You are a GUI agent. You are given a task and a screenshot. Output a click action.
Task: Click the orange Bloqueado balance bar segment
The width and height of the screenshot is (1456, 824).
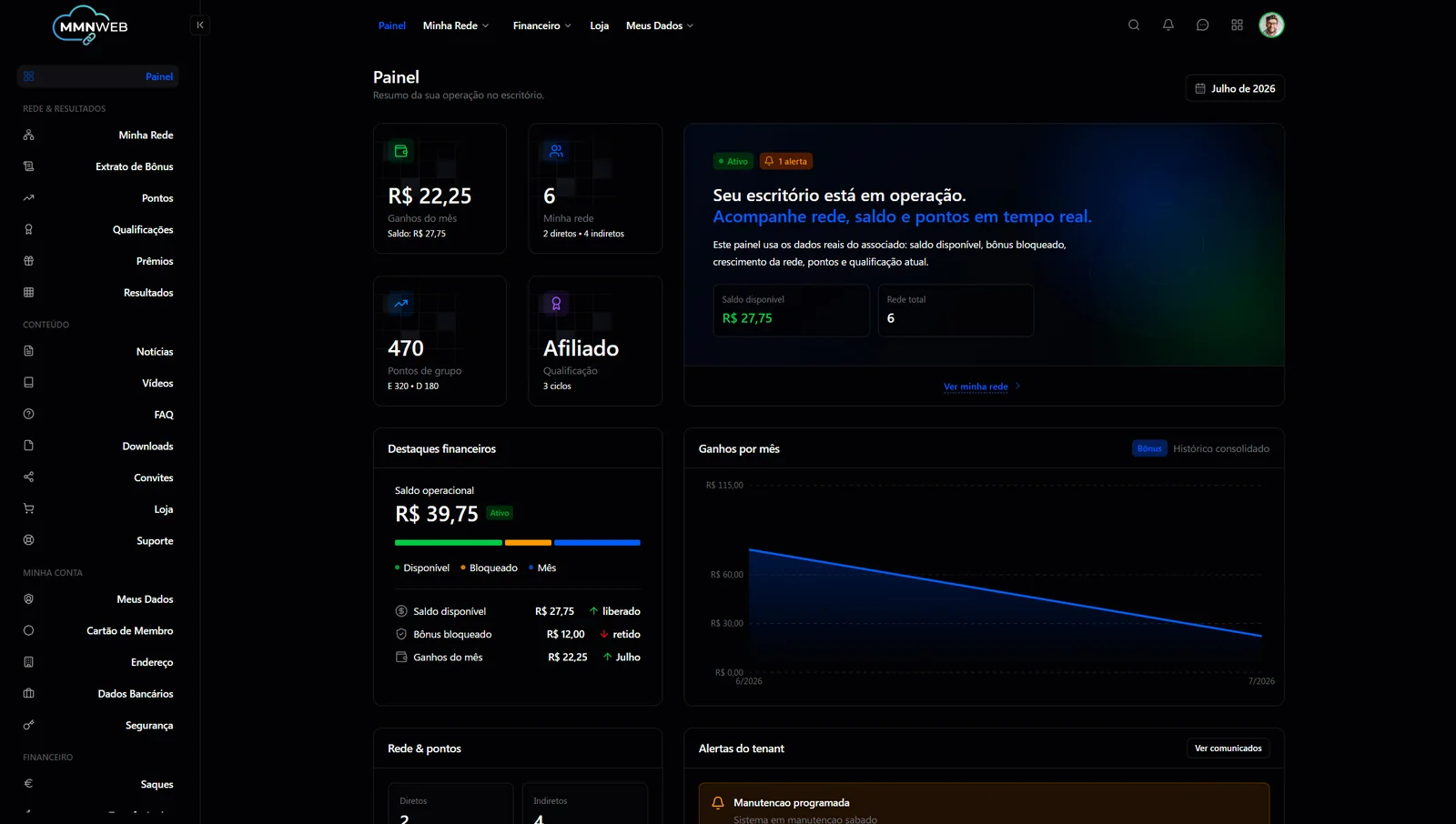(528, 542)
